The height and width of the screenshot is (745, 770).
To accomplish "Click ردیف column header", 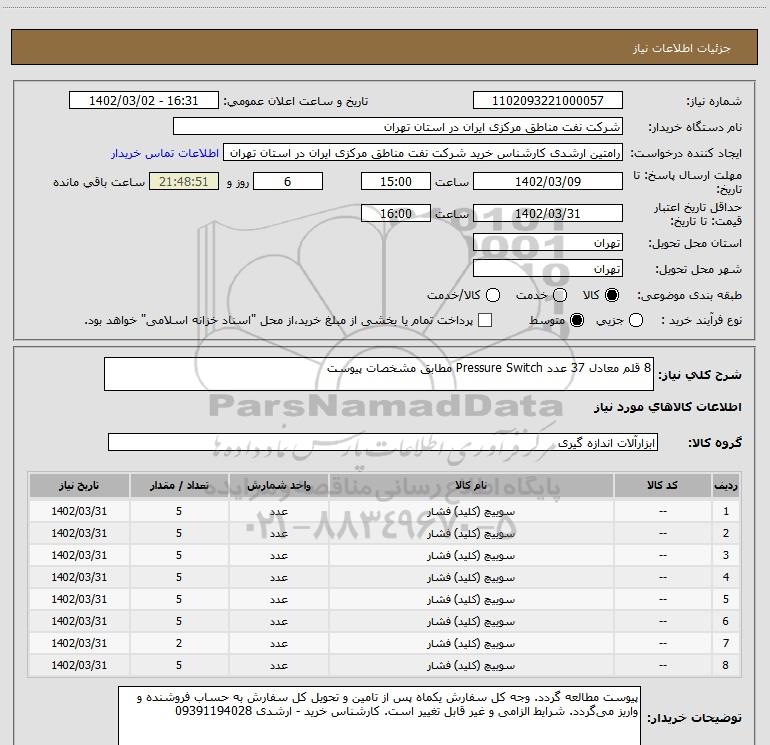I will pyautogui.click(x=726, y=485).
